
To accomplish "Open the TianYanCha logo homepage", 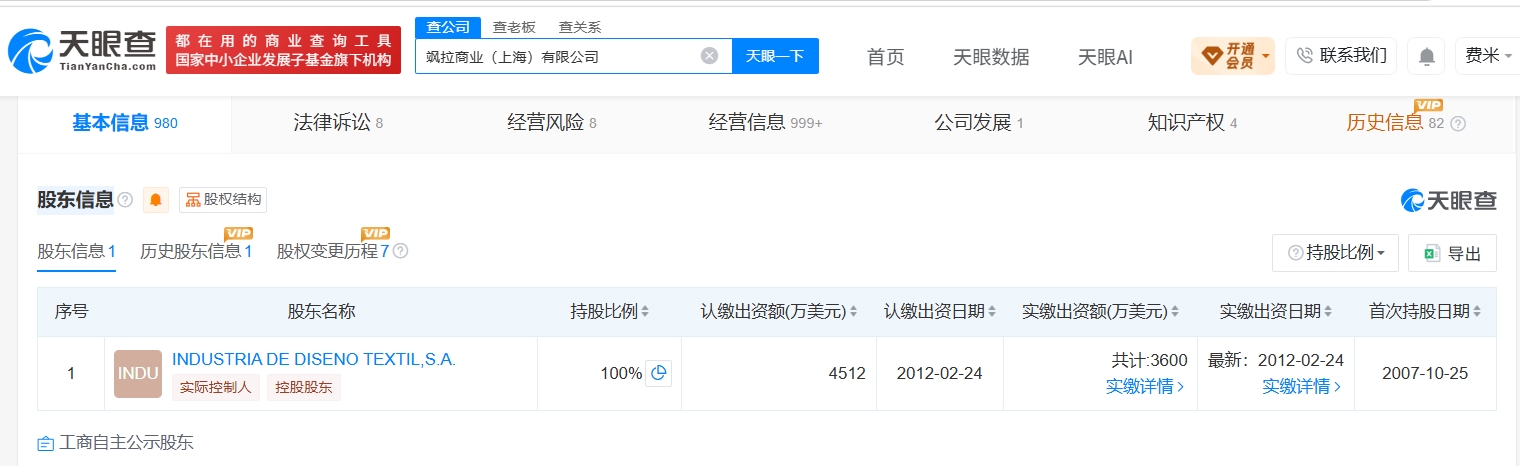I will [x=82, y=49].
